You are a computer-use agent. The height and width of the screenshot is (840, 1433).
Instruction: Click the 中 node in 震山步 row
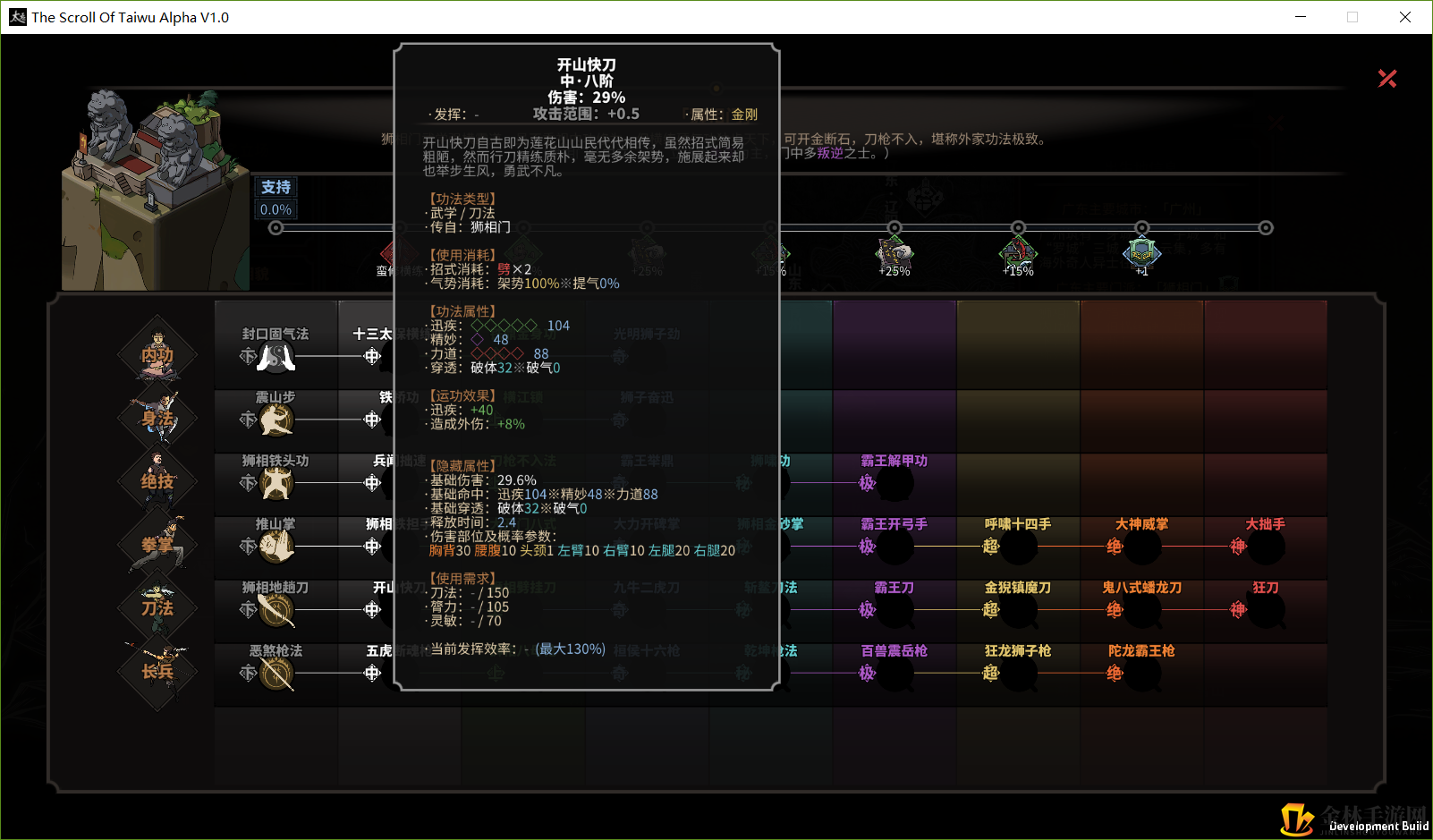[372, 420]
